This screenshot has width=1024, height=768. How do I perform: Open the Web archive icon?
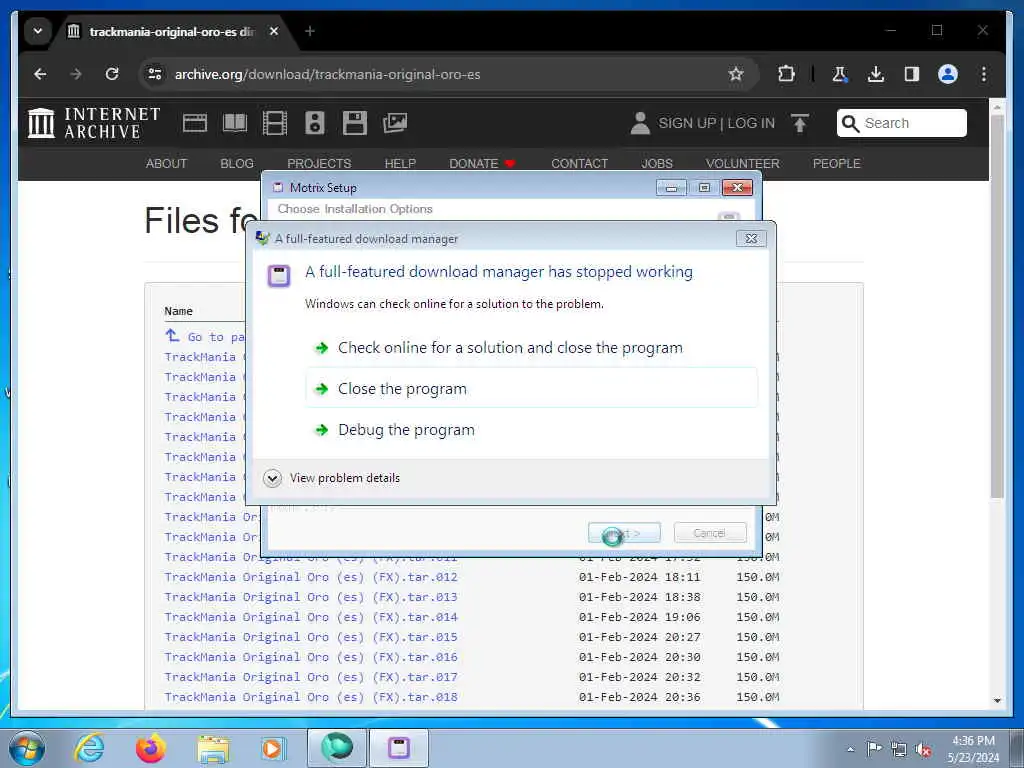[x=195, y=123]
